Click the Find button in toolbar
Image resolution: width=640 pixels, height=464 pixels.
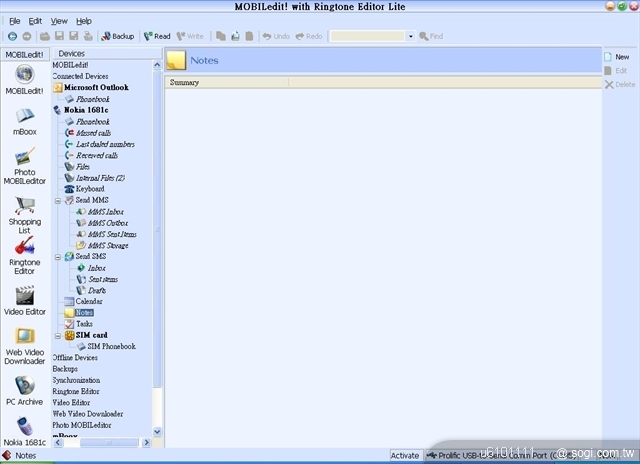click(x=431, y=36)
